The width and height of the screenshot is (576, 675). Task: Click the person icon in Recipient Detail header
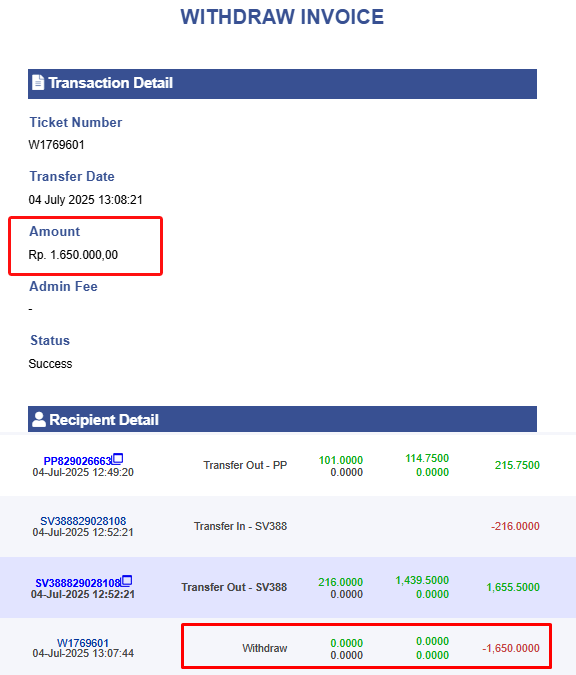pos(39,419)
